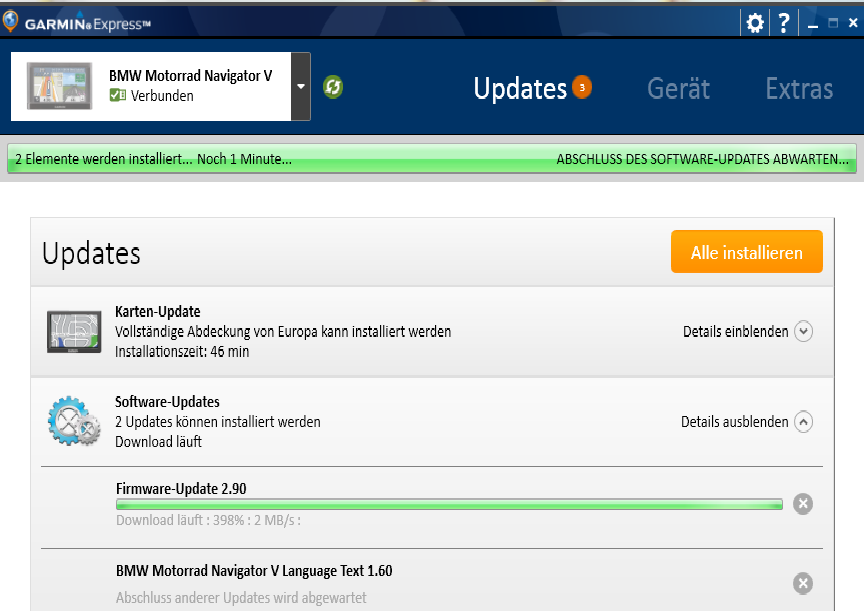Screen dimensions: 864x611
Task: Click the Karten-Update map device icon
Action: click(74, 331)
